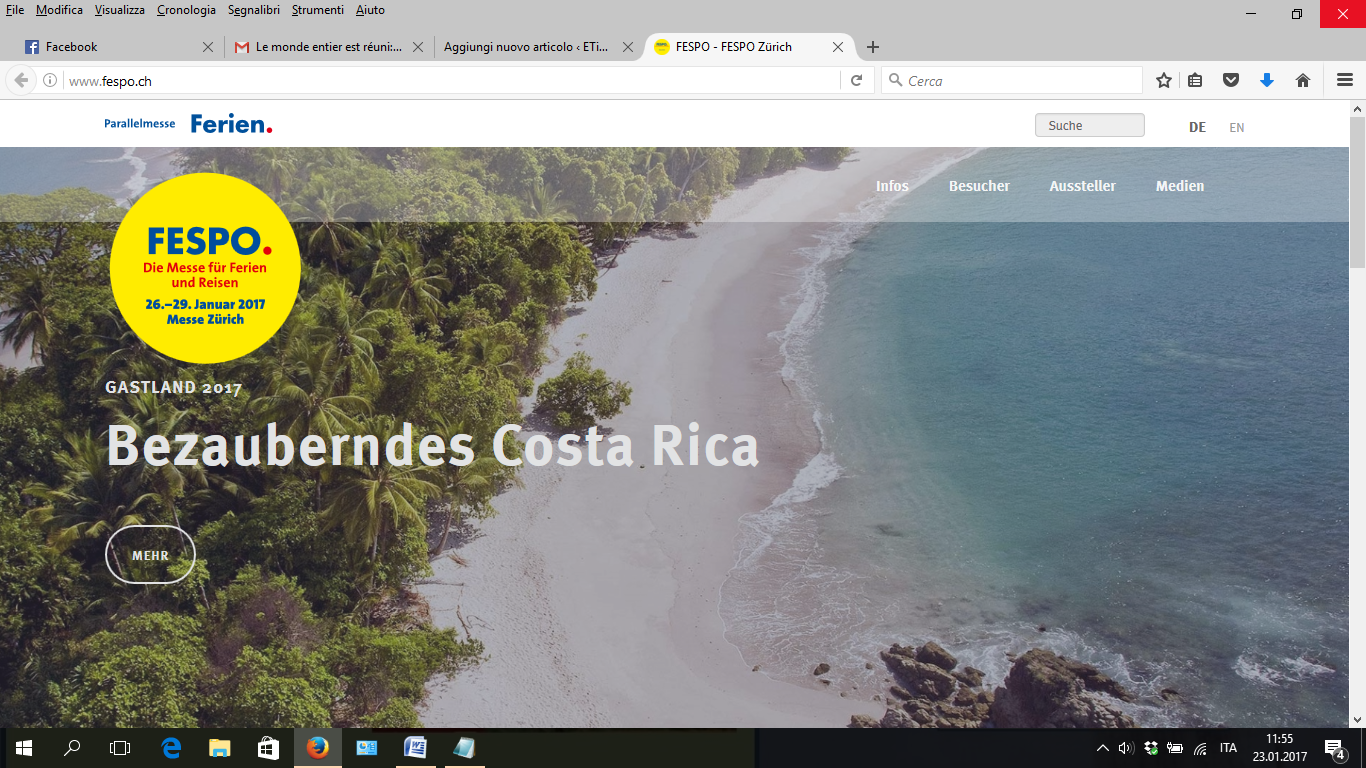Reload the page with the refresh icon
Image resolution: width=1366 pixels, height=768 pixels.
856,81
